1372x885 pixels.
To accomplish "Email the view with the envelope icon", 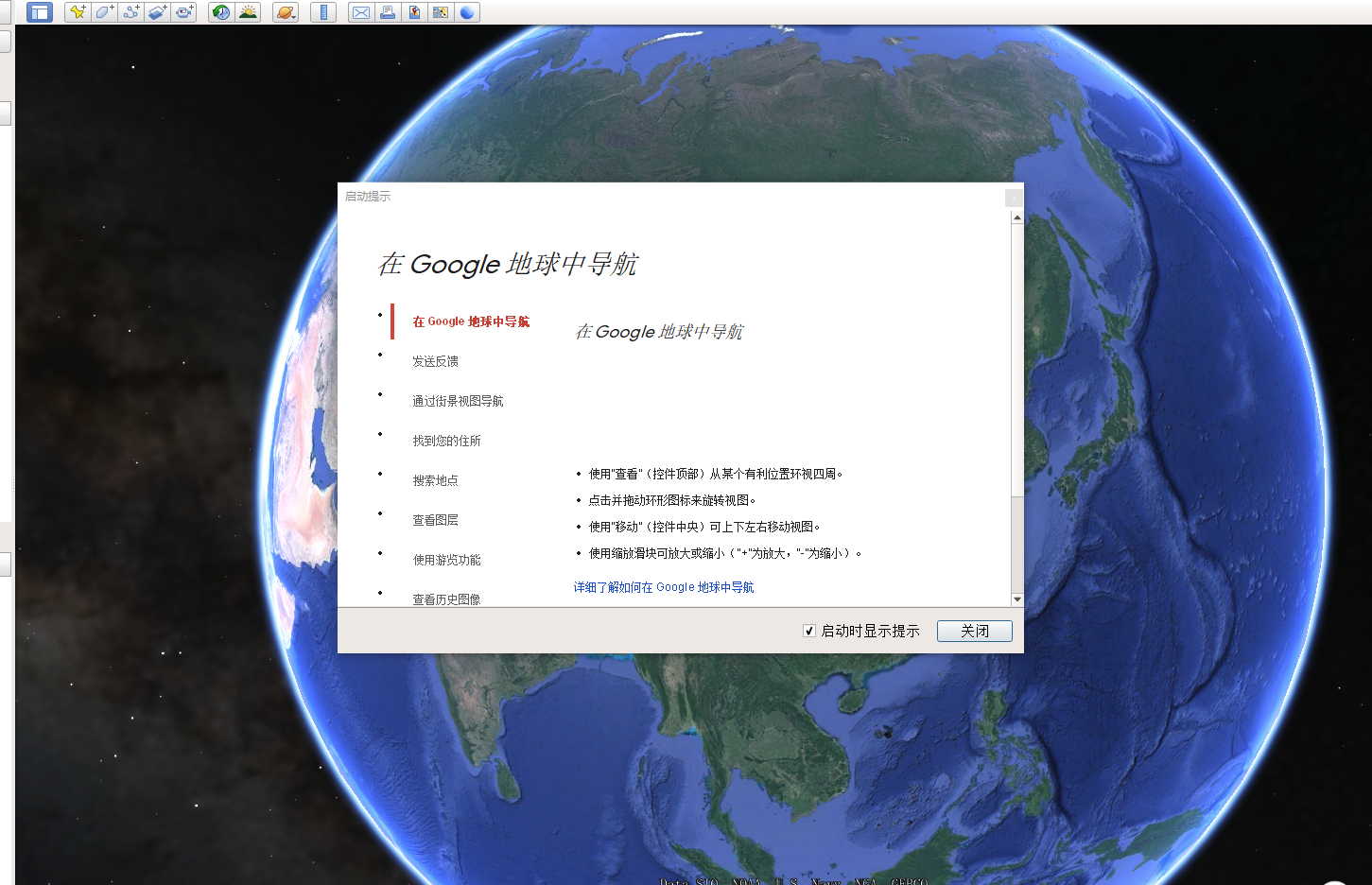I will coord(361,12).
